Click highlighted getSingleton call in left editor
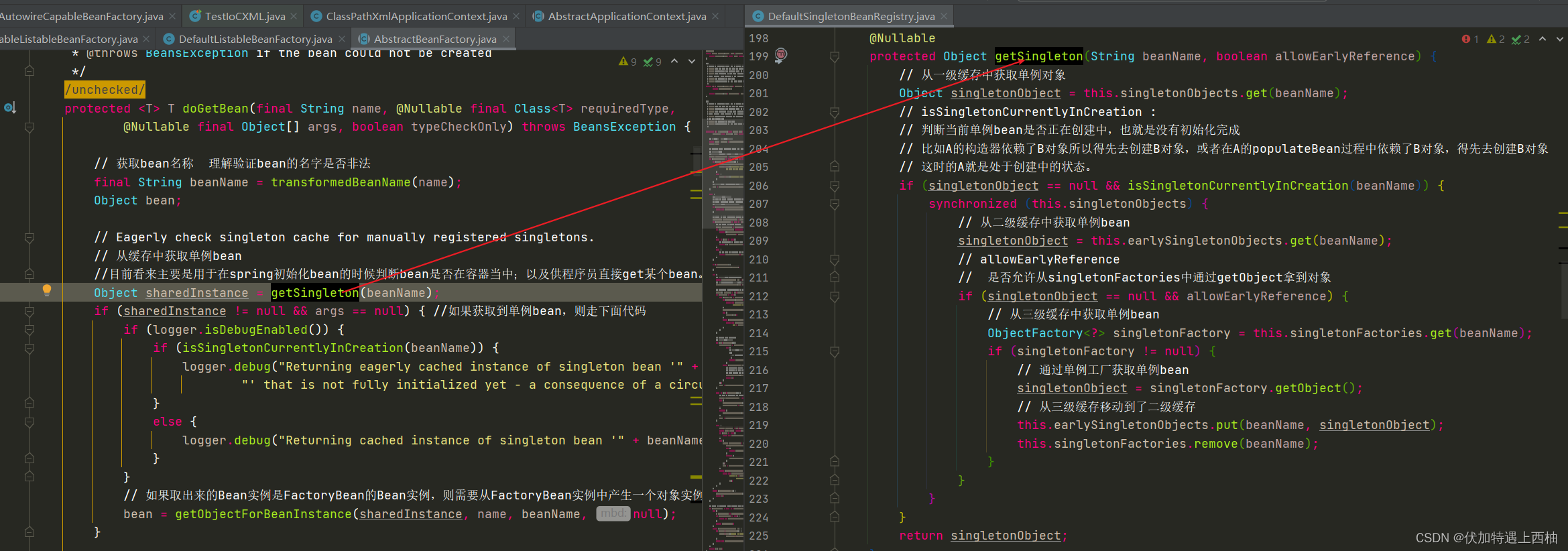The width and height of the screenshot is (1568, 551). pyautogui.click(x=314, y=293)
